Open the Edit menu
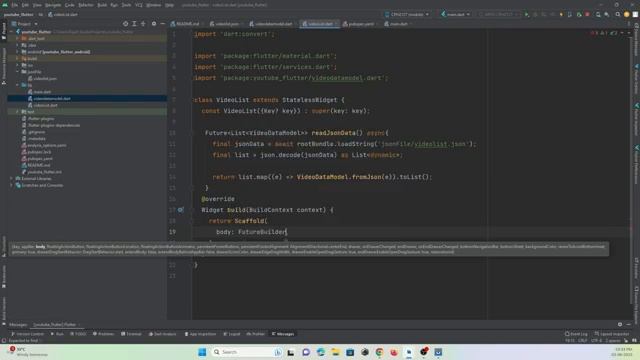The width and height of the screenshot is (640, 360). point(25,5)
